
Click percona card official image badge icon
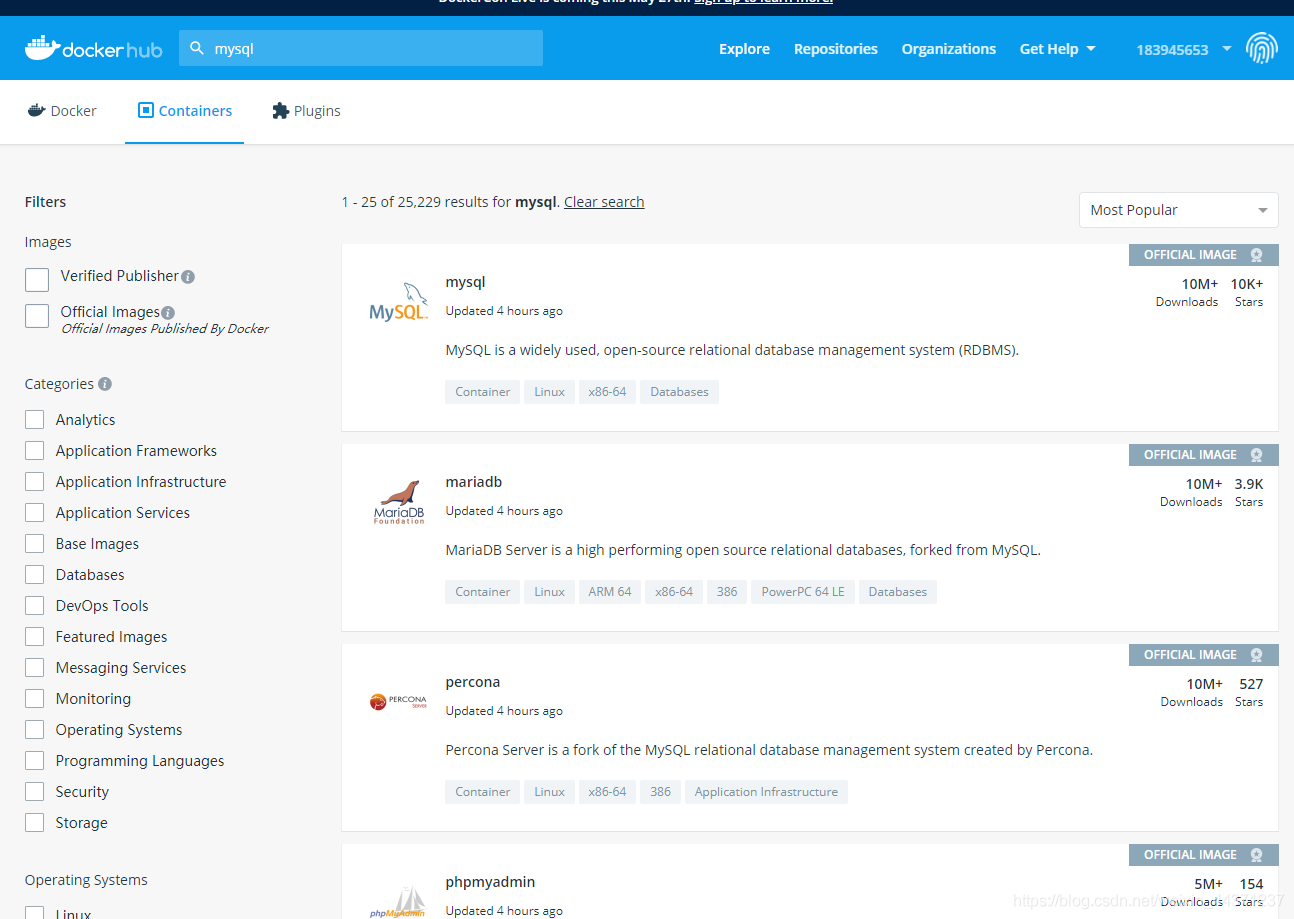tap(1256, 655)
